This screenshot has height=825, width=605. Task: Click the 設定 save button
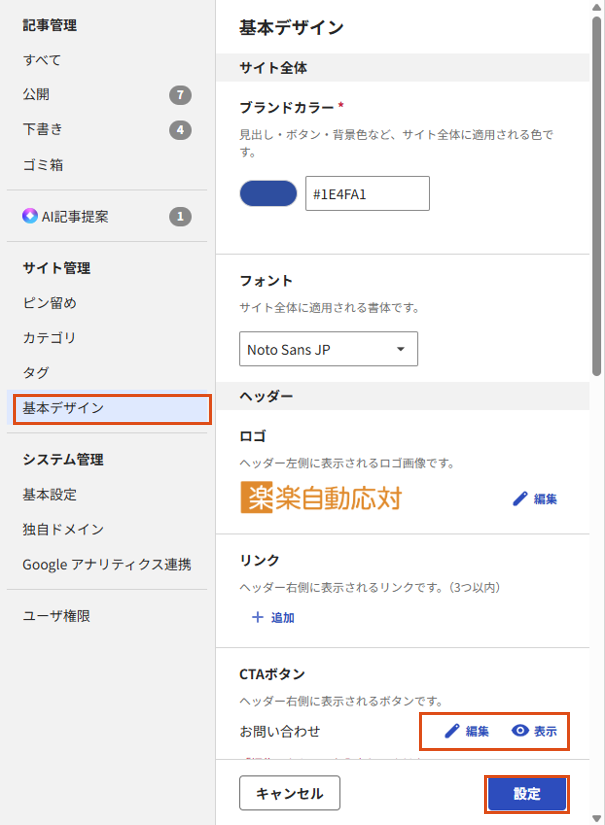[x=527, y=793]
